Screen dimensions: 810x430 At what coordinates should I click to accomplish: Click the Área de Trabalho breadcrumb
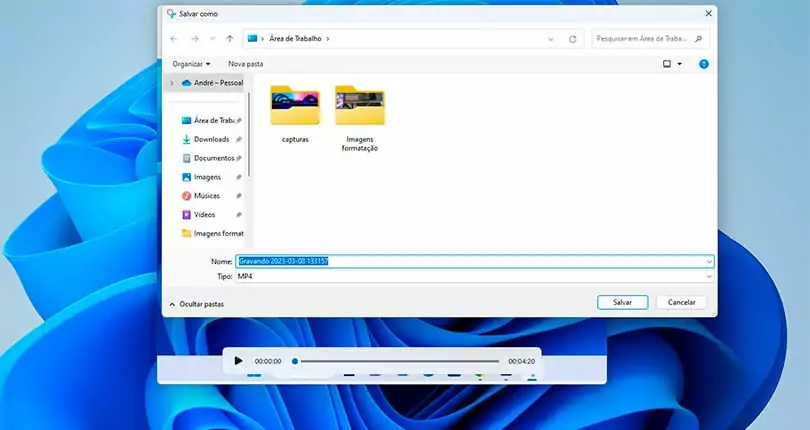coord(295,39)
